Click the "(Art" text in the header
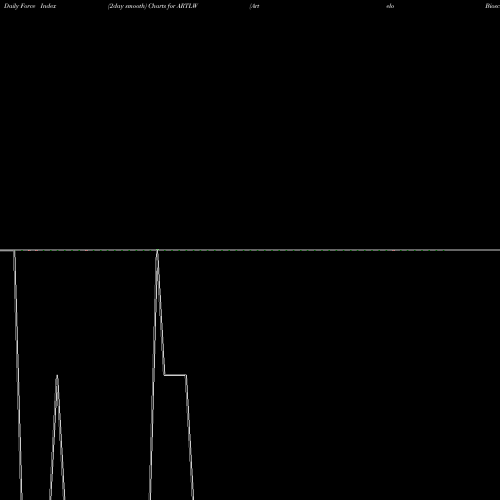This screenshot has height=500, width=500. click(x=254, y=6)
